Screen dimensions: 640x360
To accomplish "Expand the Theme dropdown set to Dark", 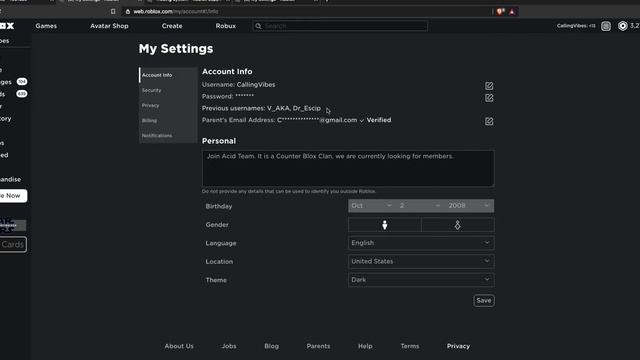I will (421, 280).
